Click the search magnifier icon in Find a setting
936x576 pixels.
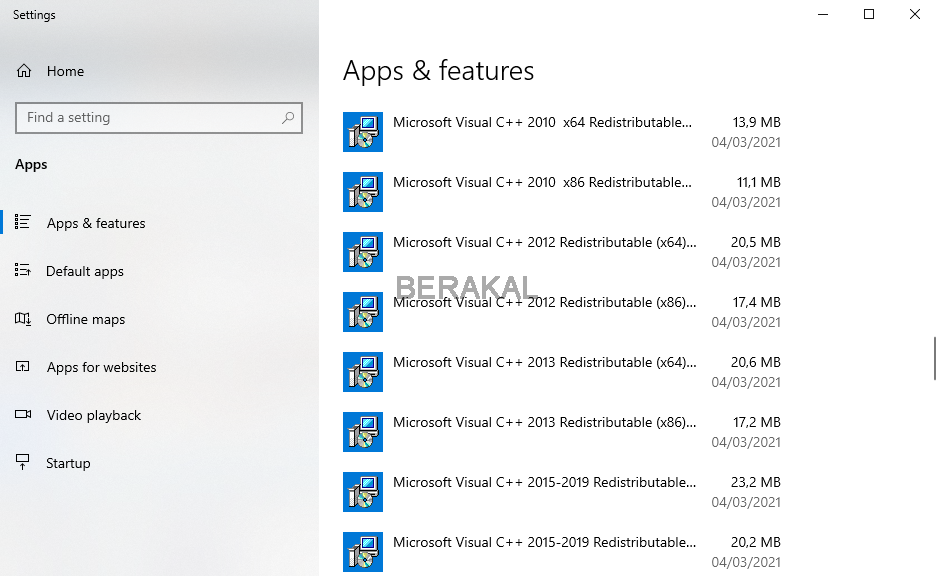point(288,118)
